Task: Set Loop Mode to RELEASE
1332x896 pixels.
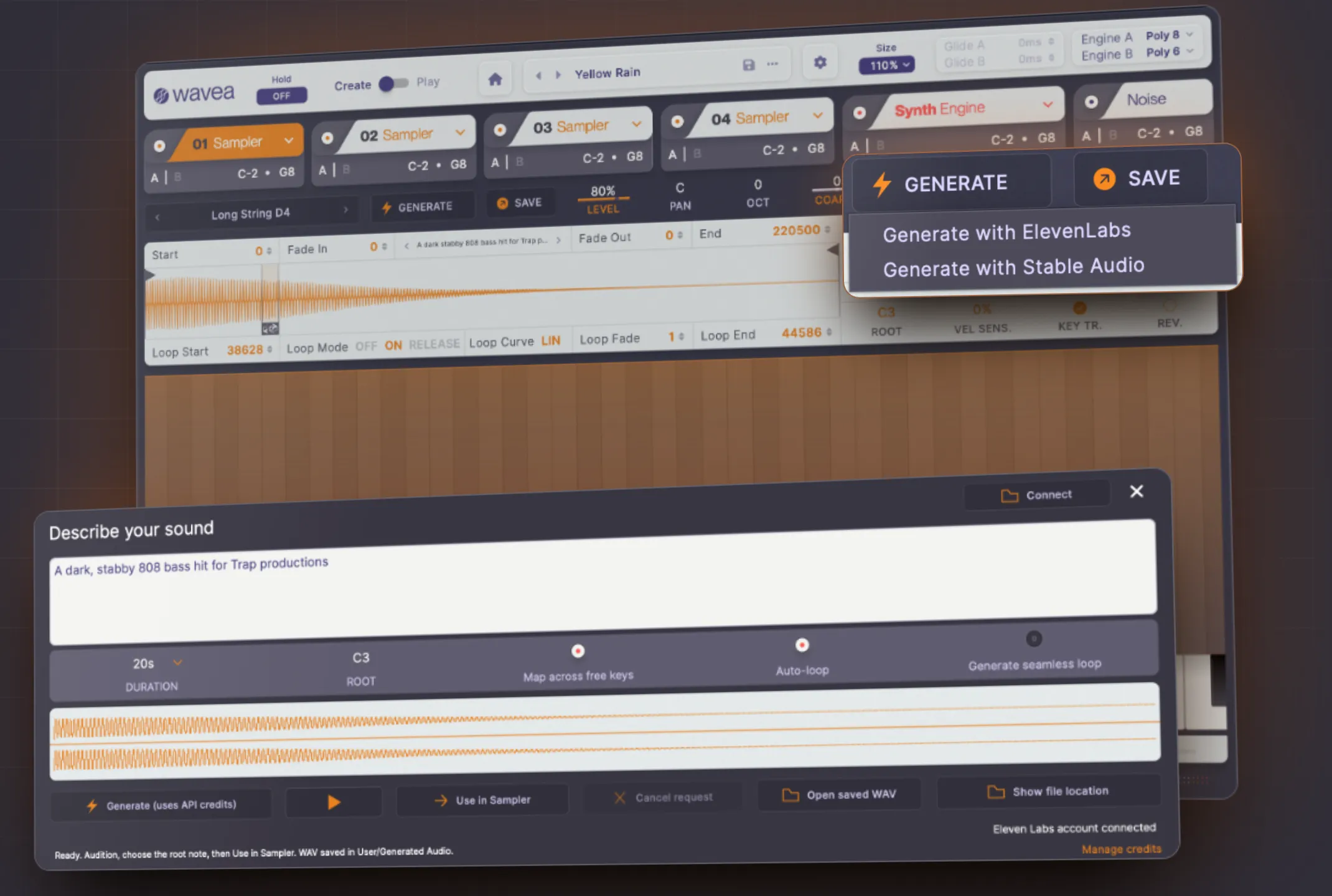Action: coord(434,344)
